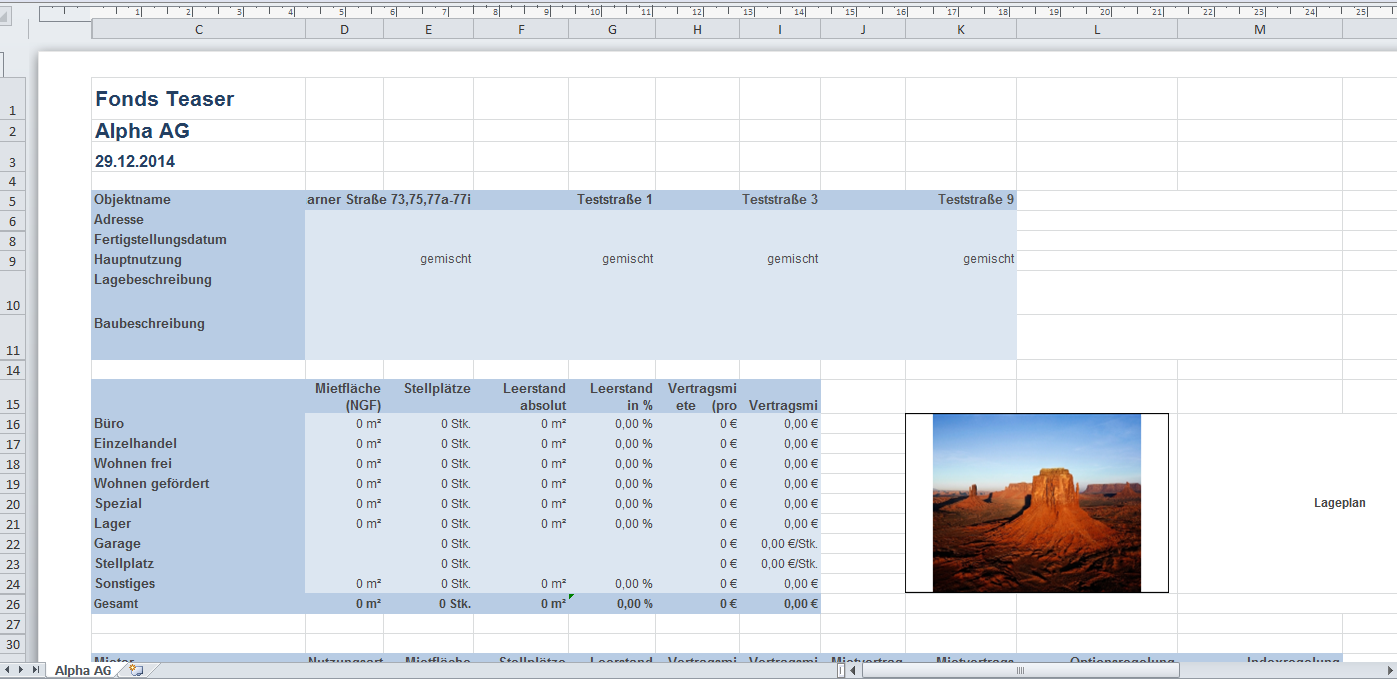Click the 'Lagebeschreibung' label cell
Image resolution: width=1397 pixels, height=679 pixels.
pos(198,292)
